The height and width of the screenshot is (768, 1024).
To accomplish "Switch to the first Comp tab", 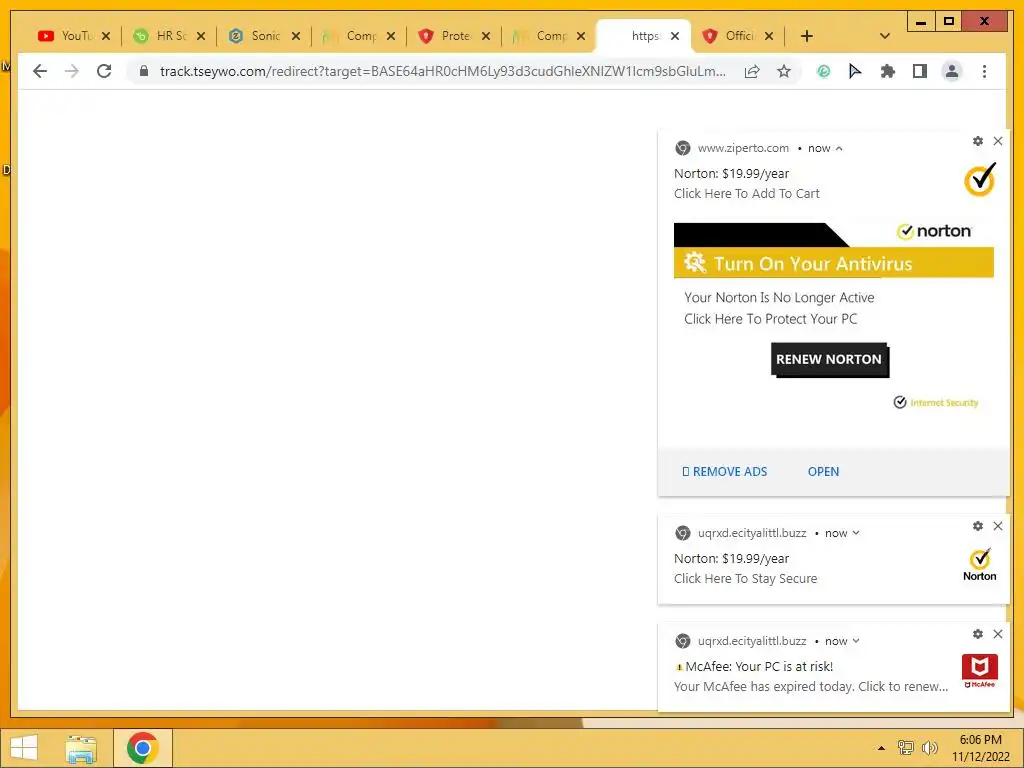I will click(351, 36).
